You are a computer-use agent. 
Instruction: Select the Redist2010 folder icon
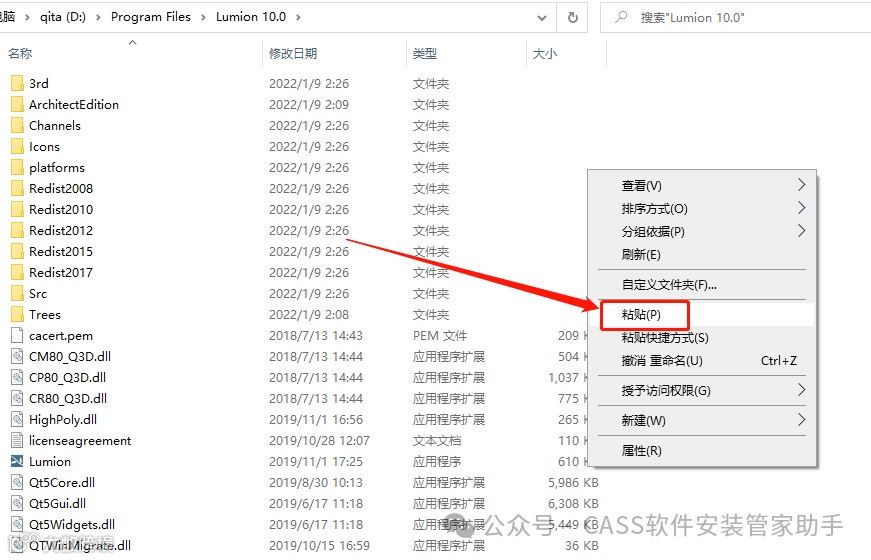[17, 209]
